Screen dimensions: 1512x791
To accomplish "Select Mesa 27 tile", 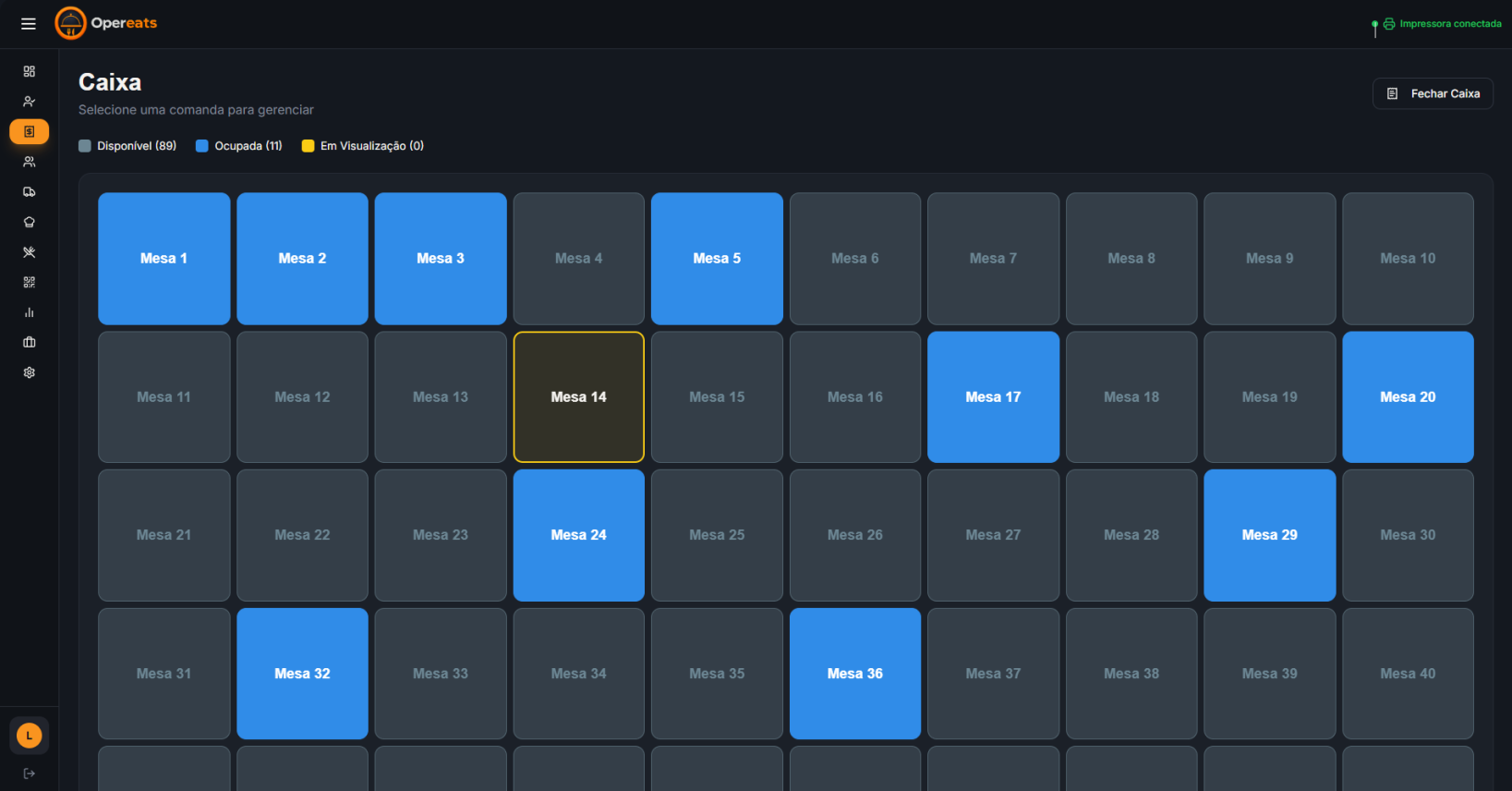I will coord(994,535).
